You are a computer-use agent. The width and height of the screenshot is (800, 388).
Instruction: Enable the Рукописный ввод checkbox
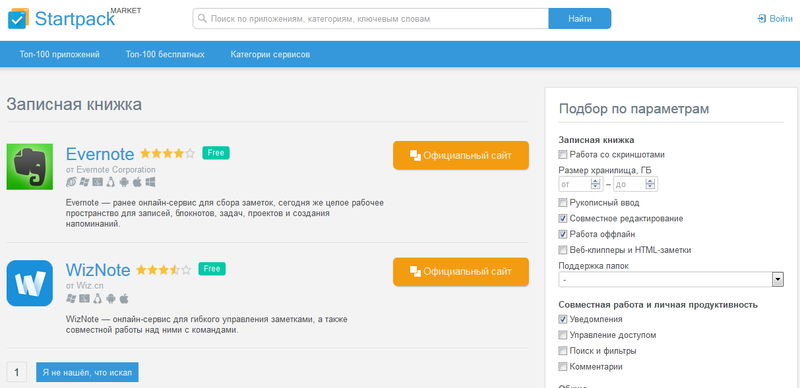[563, 203]
